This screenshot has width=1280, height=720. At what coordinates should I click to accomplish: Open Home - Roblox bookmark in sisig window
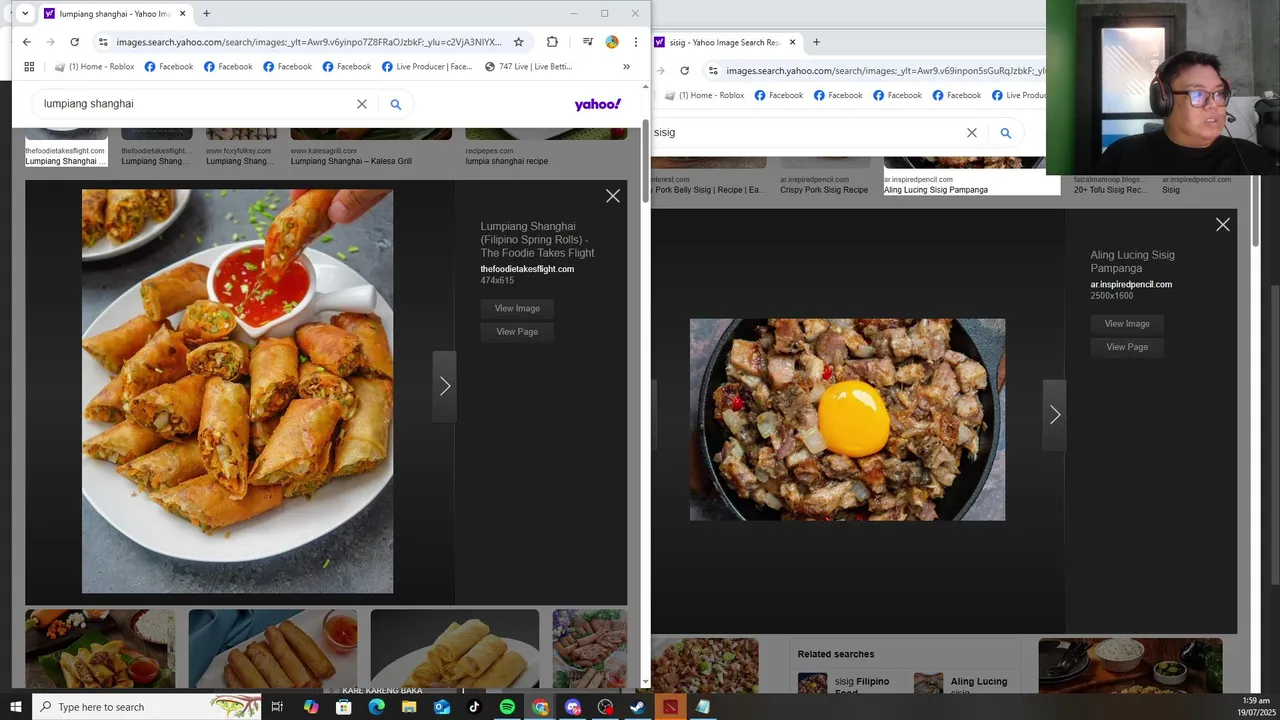(x=704, y=95)
